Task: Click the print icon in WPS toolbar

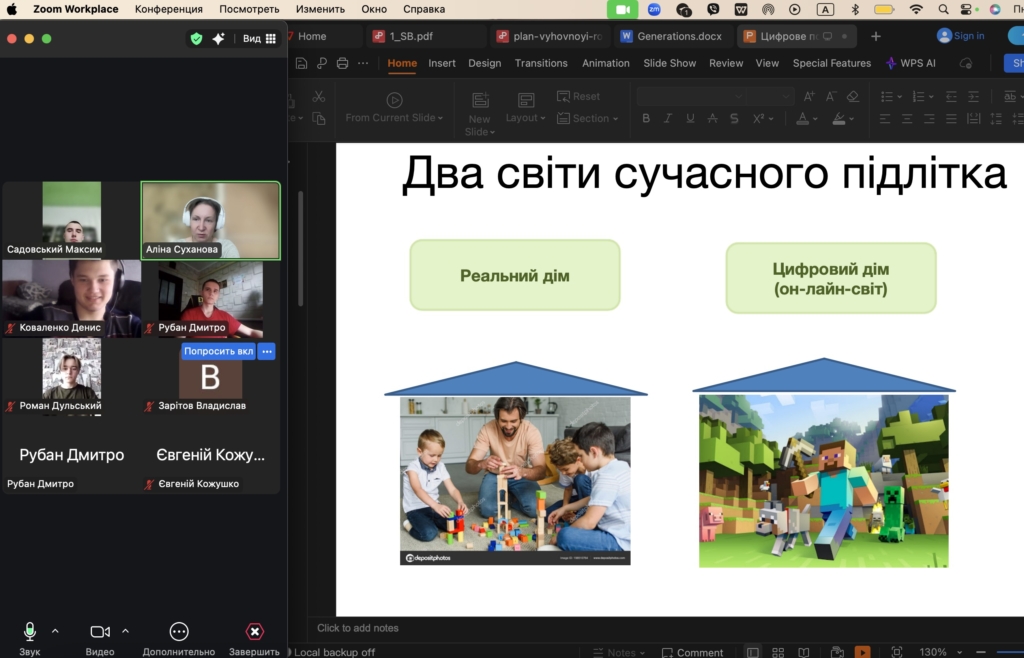Action: coord(342,63)
